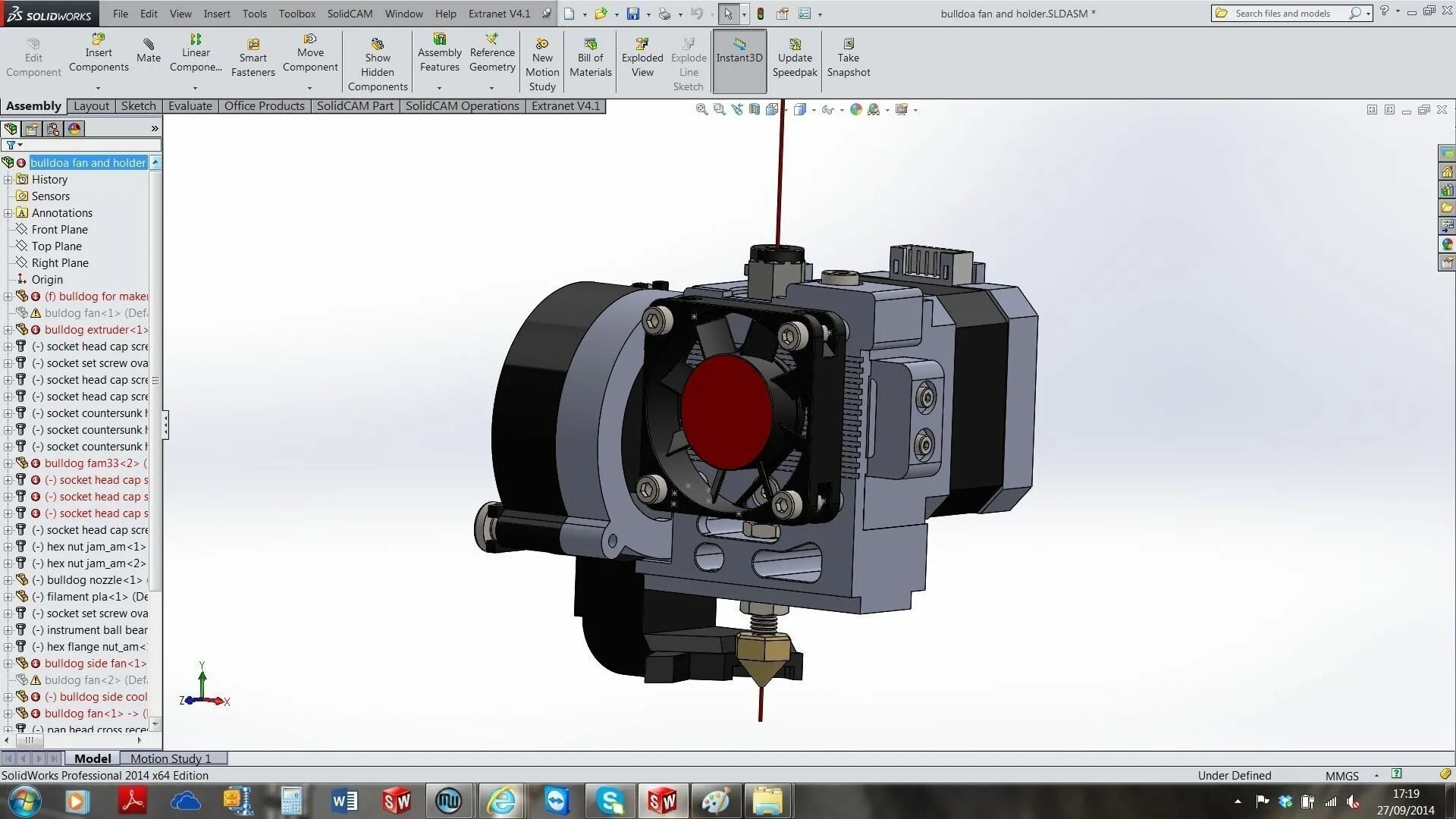1456x819 pixels.
Task: Switch to the Evaluate tab
Action: (x=190, y=106)
